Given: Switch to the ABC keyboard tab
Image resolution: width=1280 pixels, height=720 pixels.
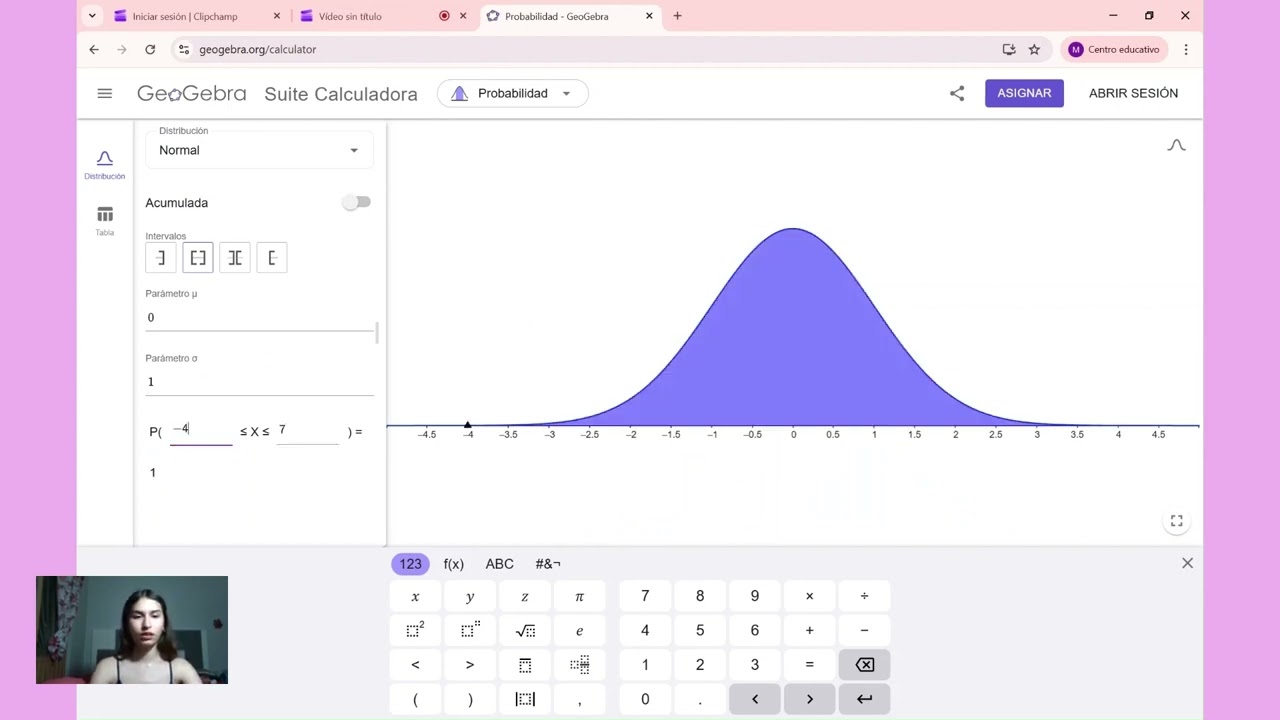Looking at the screenshot, I should [x=499, y=564].
